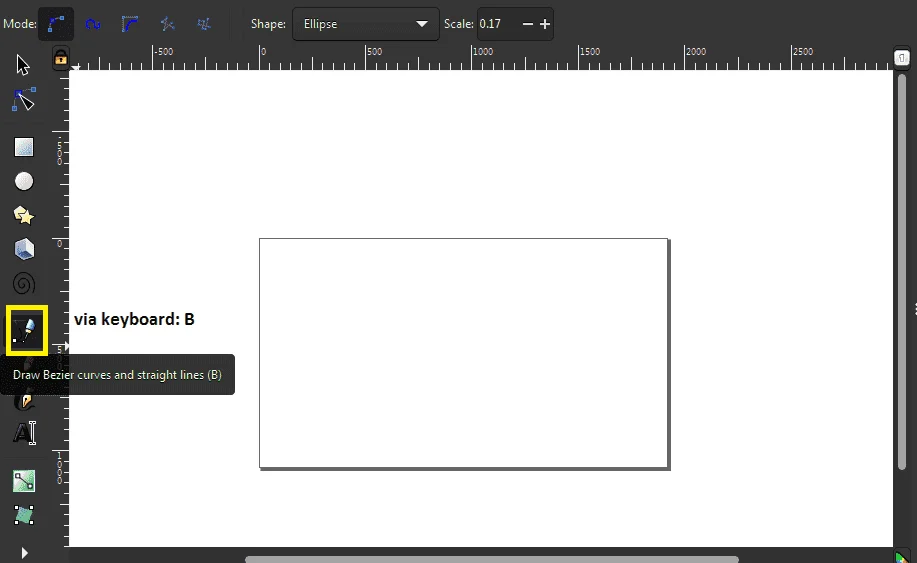Image resolution: width=917 pixels, height=563 pixels.
Task: Select the Node editing tool
Action: coord(23,99)
